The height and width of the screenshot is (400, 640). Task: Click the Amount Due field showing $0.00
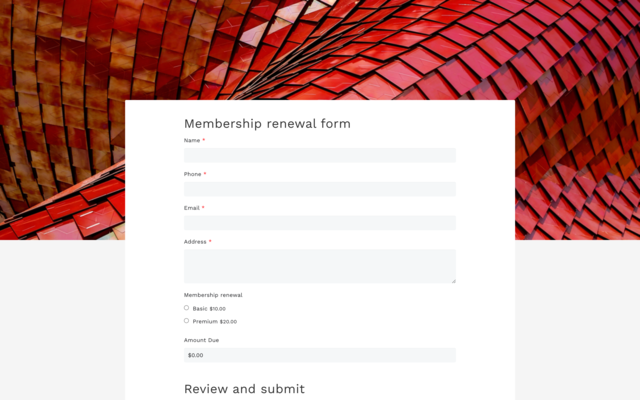point(320,355)
